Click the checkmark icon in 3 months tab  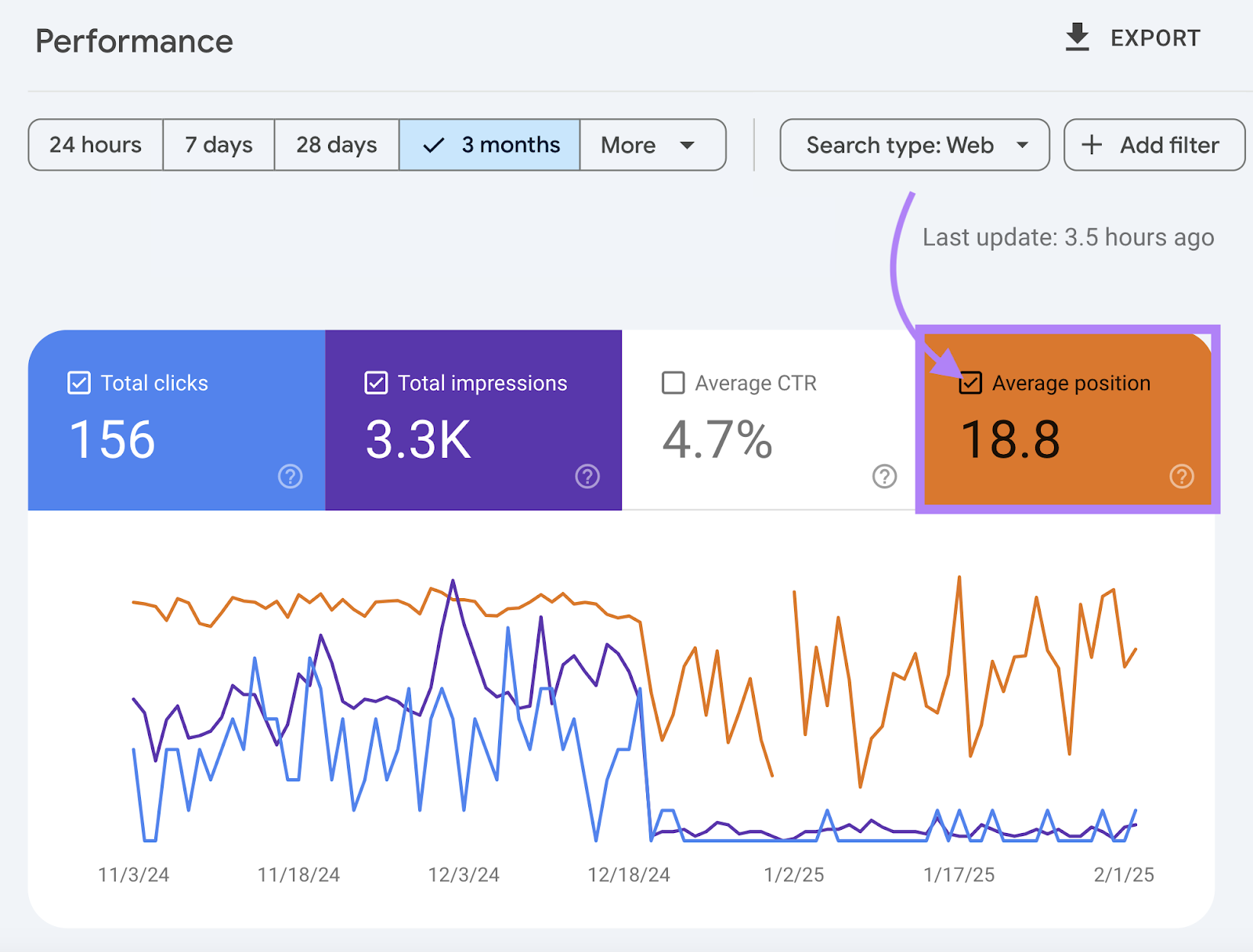click(433, 145)
